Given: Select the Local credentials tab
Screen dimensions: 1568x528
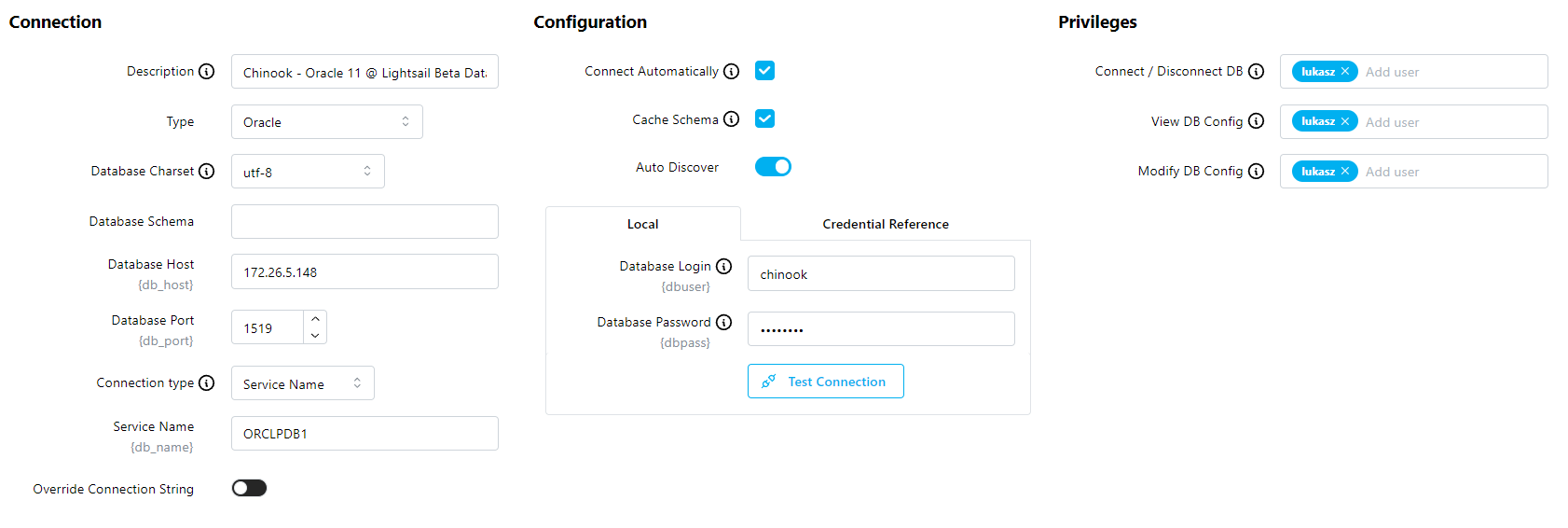Looking at the screenshot, I should [x=642, y=224].
